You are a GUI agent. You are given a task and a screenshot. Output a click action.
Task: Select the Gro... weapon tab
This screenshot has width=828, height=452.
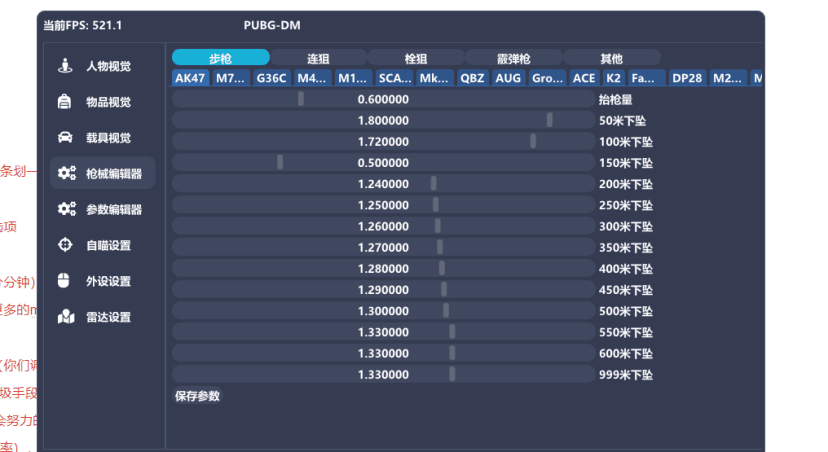coord(548,78)
